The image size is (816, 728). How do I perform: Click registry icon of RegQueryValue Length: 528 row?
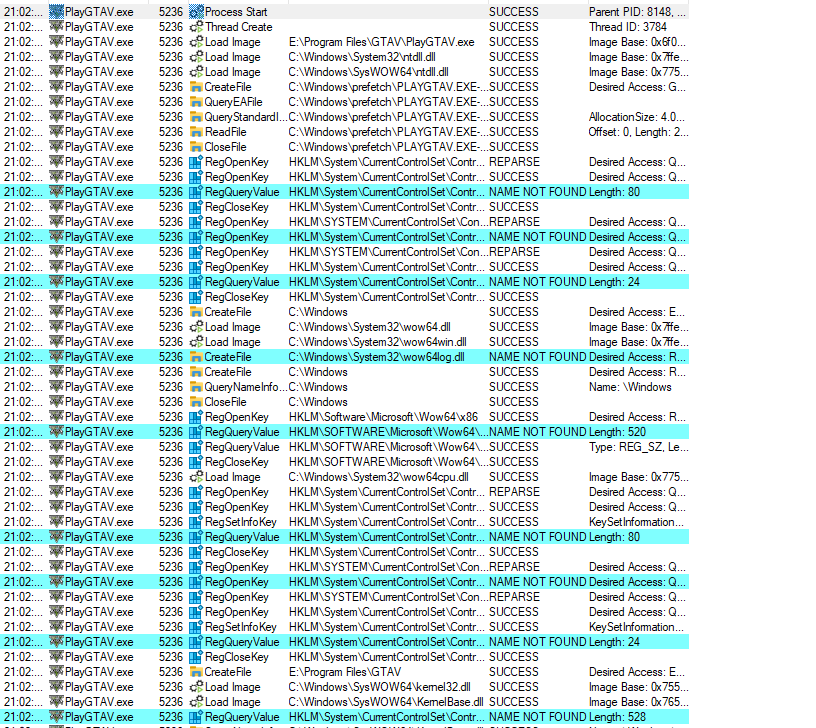196,717
